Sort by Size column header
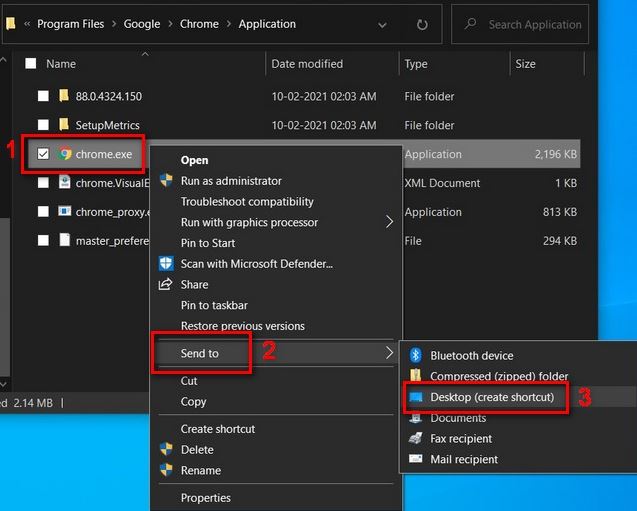Screen dimensions: 637x511 point(525,64)
